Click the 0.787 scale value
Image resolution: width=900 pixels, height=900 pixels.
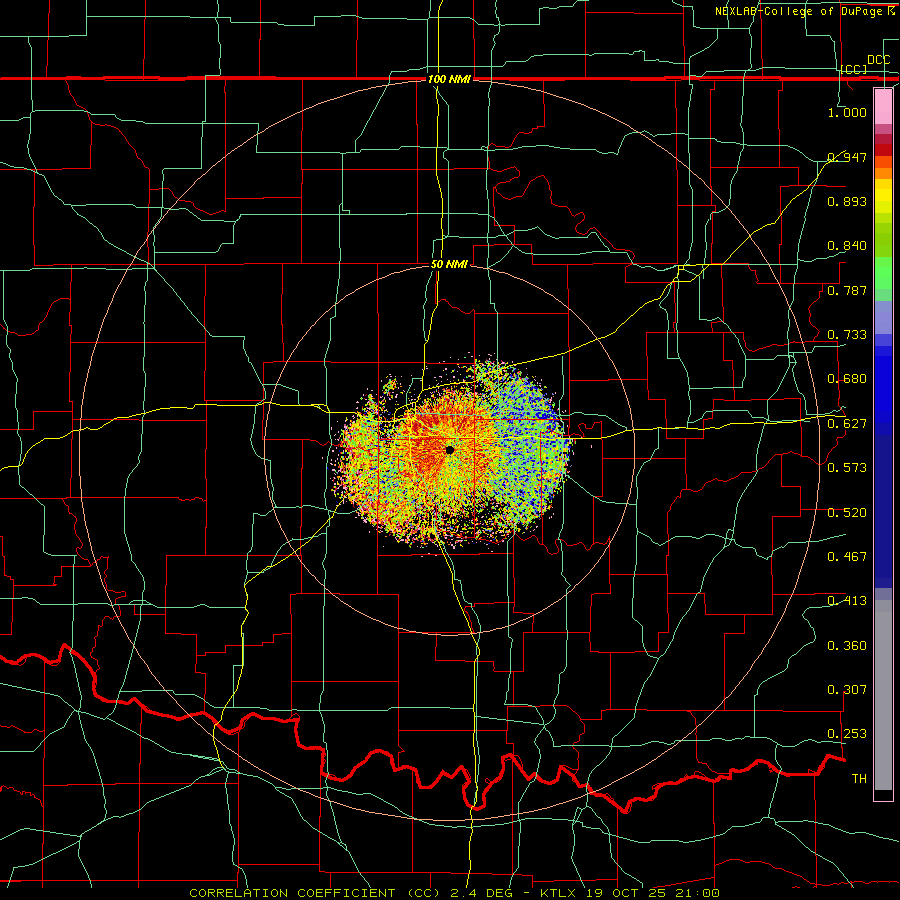pos(847,290)
